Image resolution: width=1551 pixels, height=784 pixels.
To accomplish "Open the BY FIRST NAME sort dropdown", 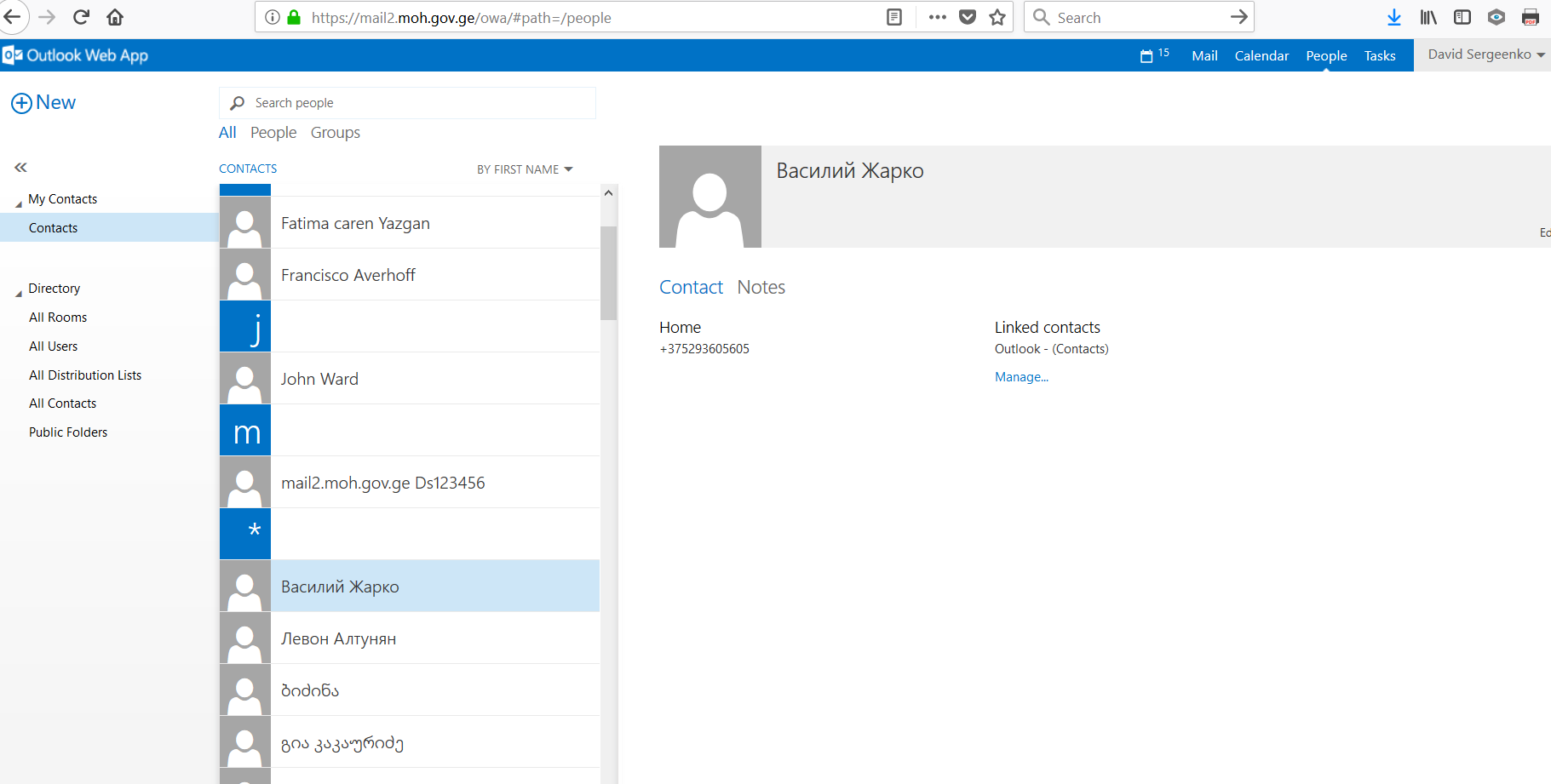I will [525, 169].
